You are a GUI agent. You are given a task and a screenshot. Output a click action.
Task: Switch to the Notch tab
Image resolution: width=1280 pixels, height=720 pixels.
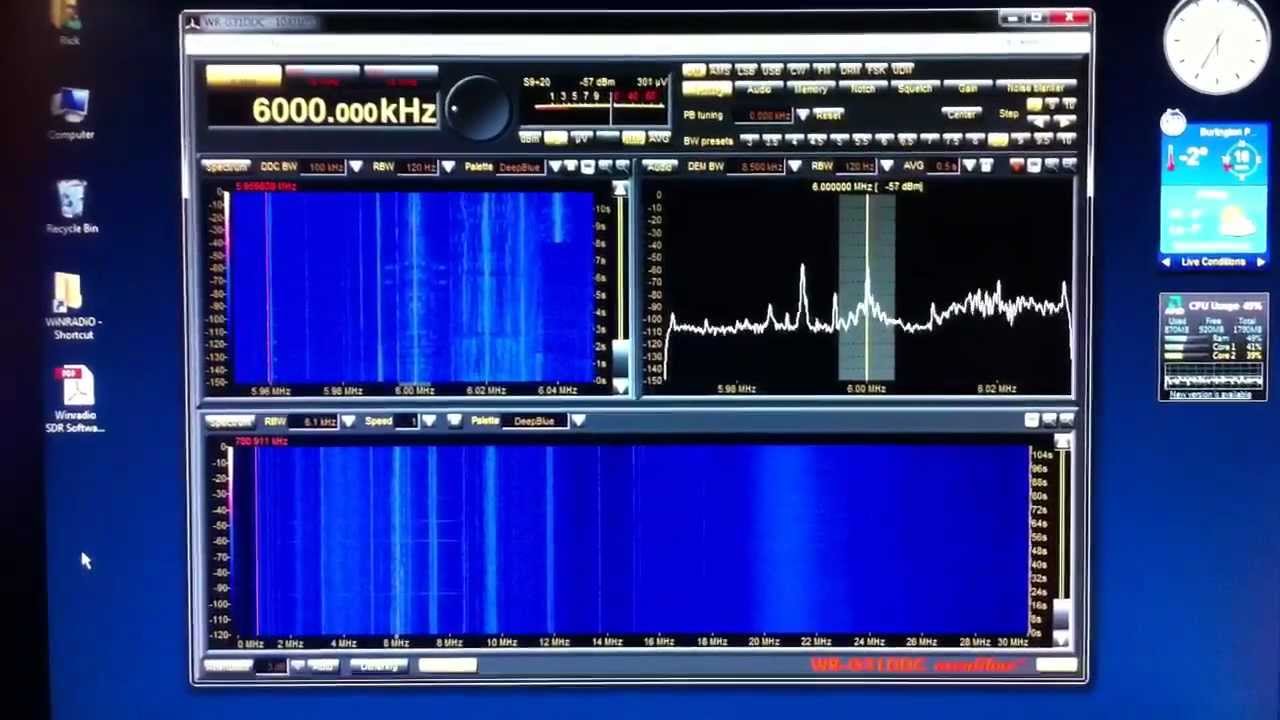pyautogui.click(x=863, y=89)
